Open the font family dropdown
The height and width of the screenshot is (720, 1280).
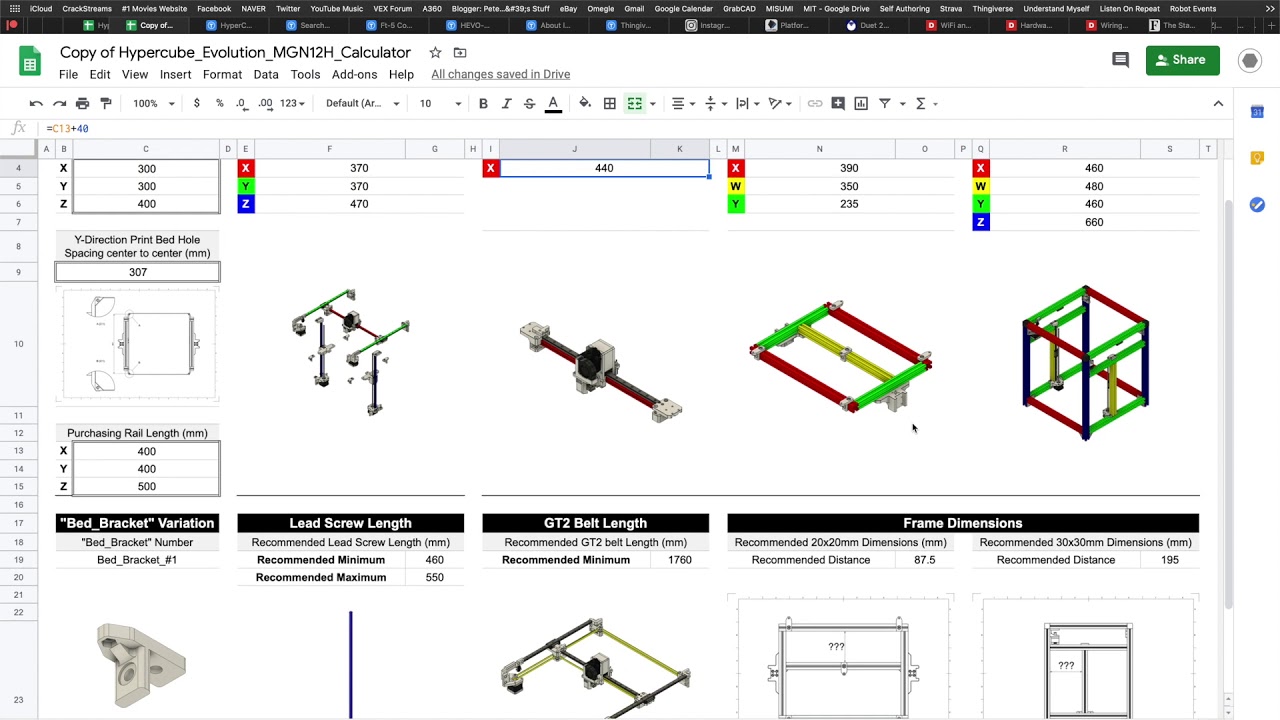362,103
